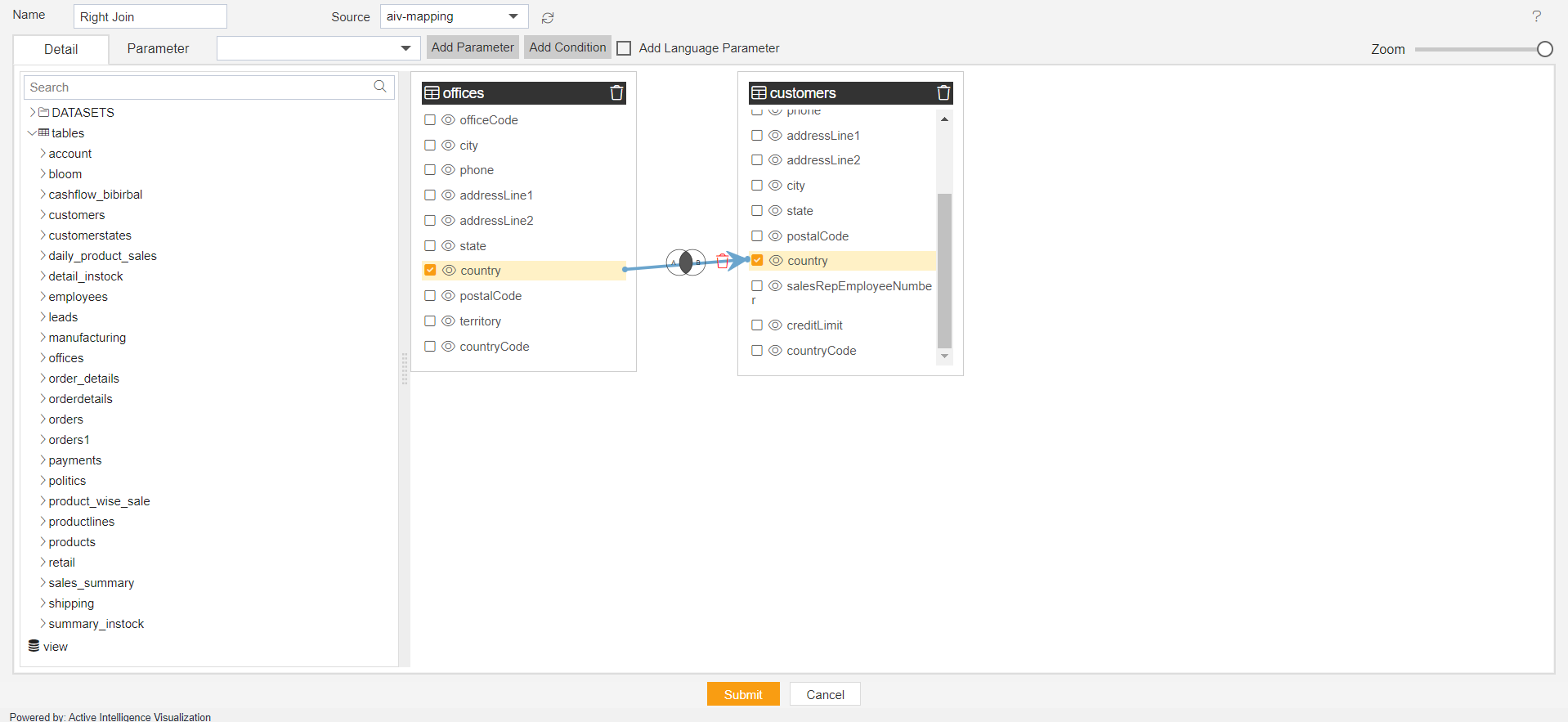Click the customers table grid icon

pos(759,93)
